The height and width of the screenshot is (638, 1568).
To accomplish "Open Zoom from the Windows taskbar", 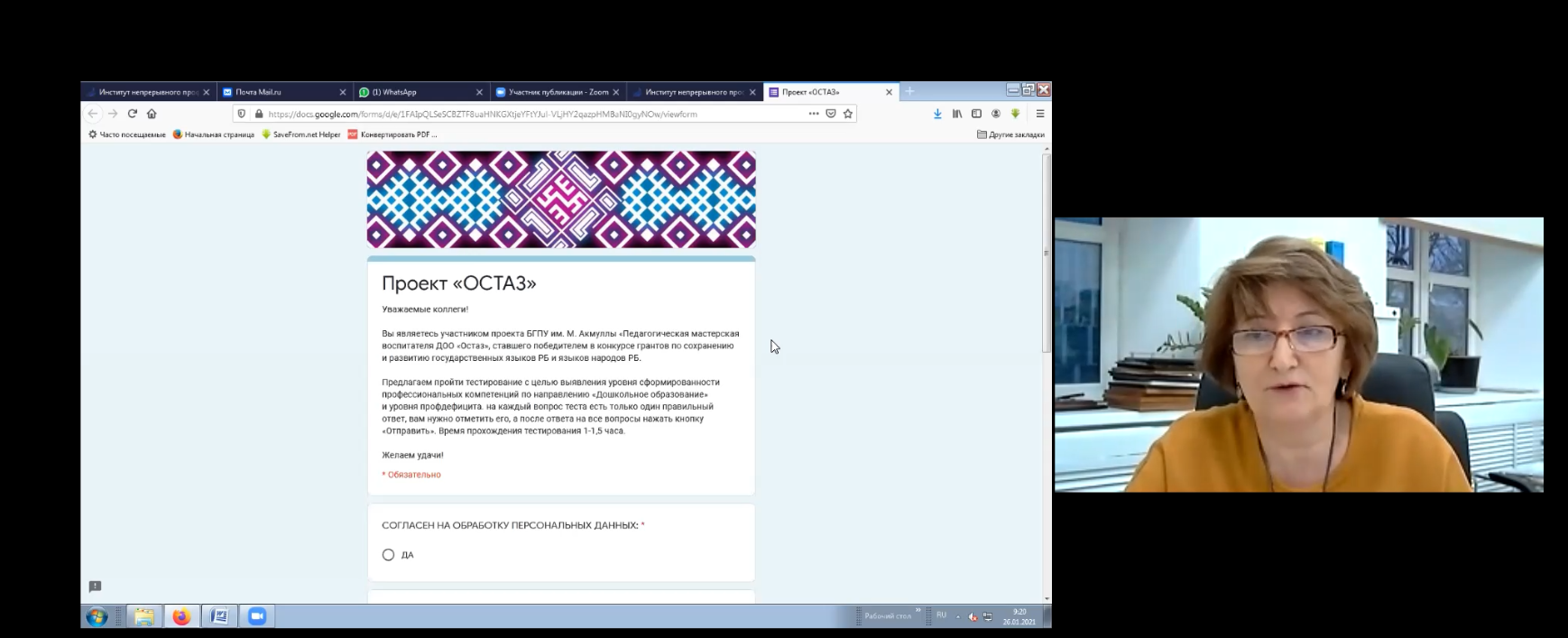I will (257, 616).
